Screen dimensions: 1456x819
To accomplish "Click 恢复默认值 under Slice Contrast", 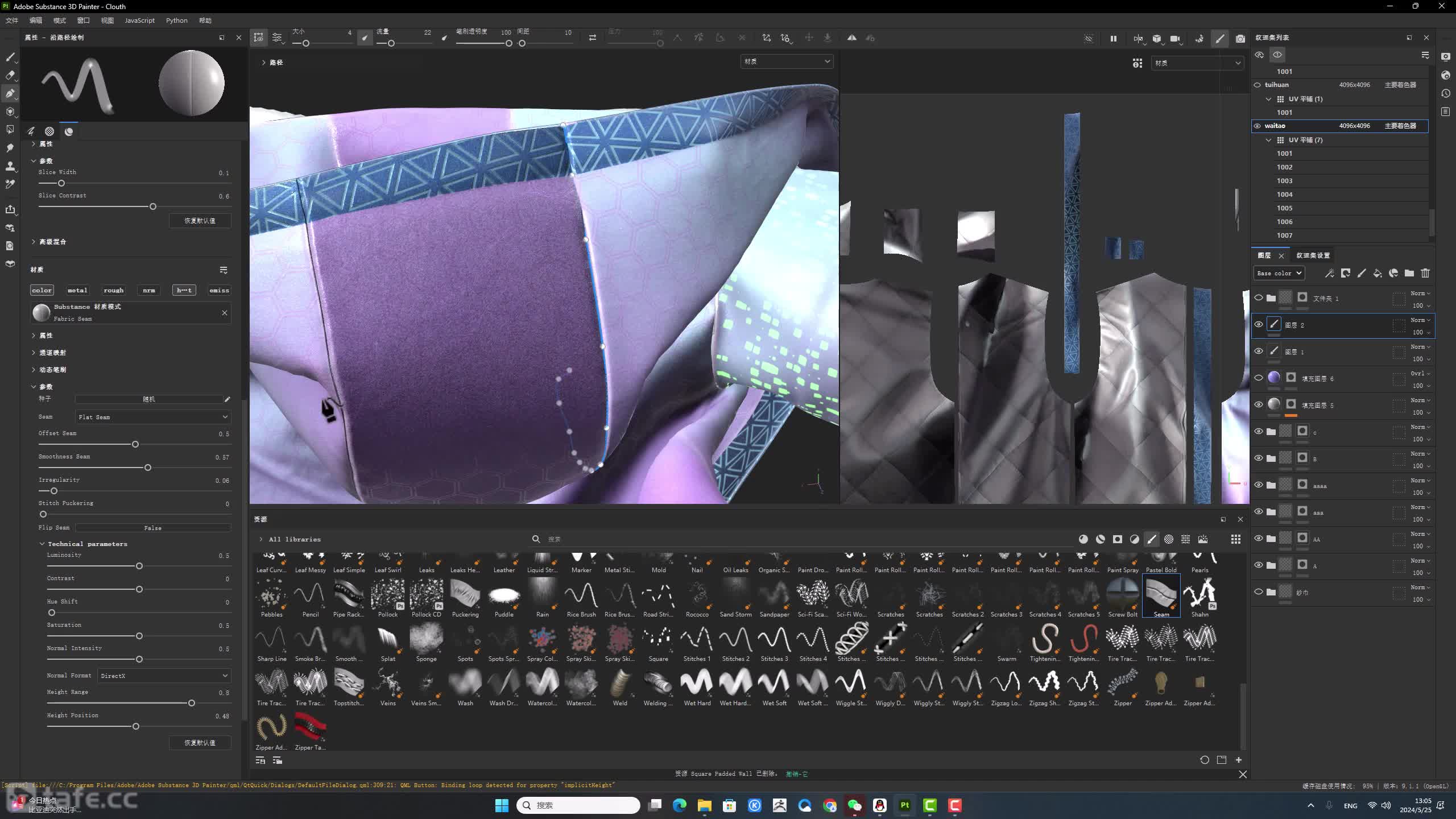I will pyautogui.click(x=200, y=221).
